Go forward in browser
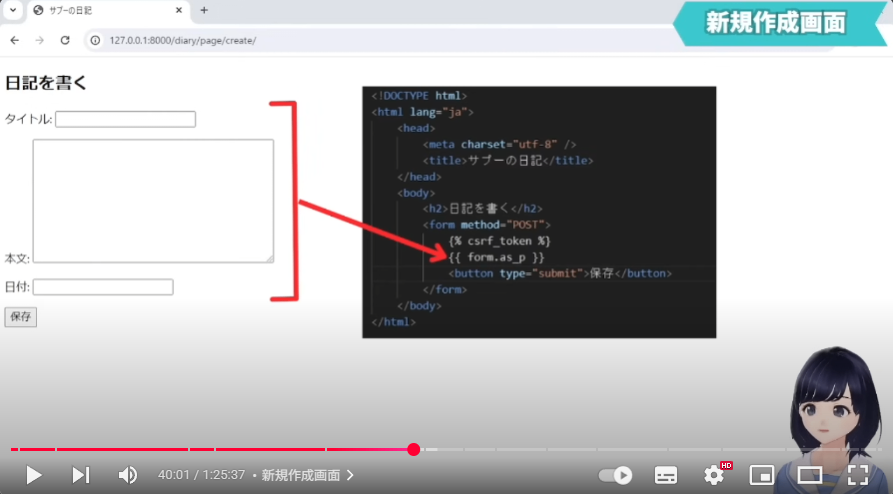This screenshot has width=893, height=494. (39, 40)
